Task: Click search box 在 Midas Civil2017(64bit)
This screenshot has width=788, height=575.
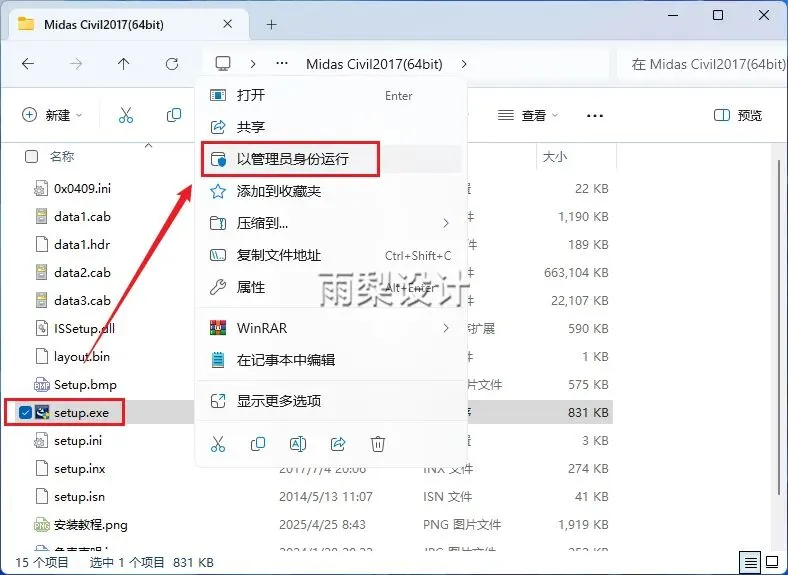Action: (702, 64)
